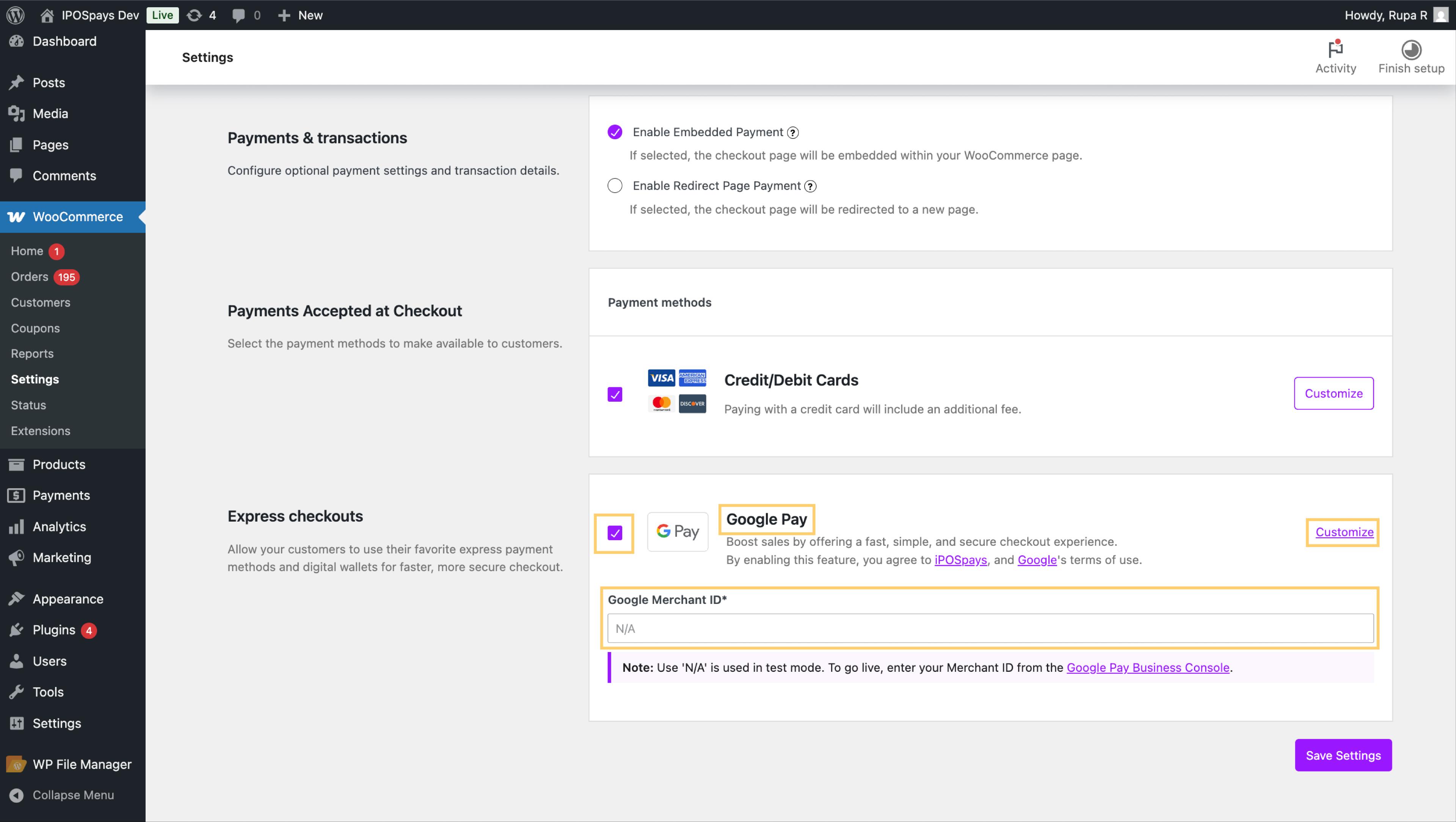Click the help icon beside Enable Redirect Page Payment
1456x822 pixels.
pos(810,187)
